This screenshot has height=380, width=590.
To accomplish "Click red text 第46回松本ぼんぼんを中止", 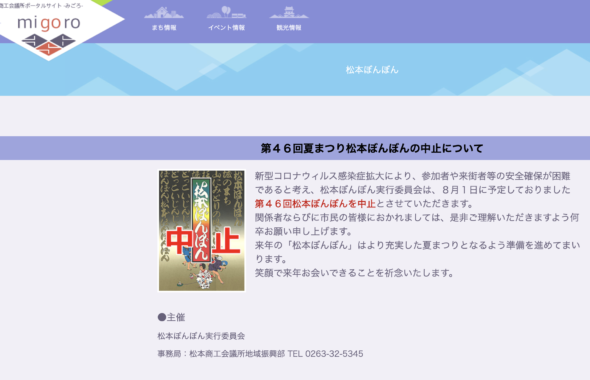I will (315, 204).
